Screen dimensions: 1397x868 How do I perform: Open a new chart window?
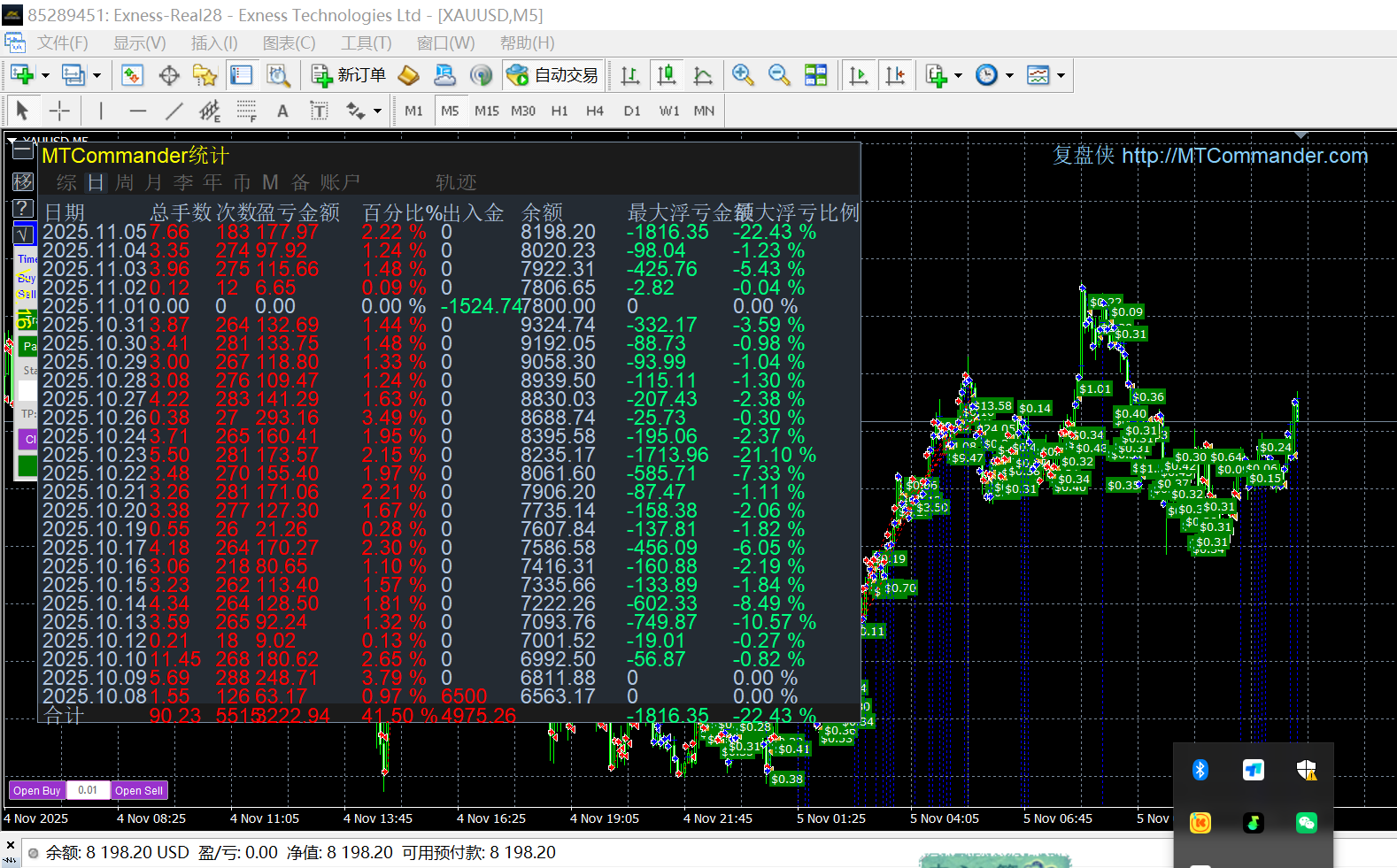pos(22,75)
